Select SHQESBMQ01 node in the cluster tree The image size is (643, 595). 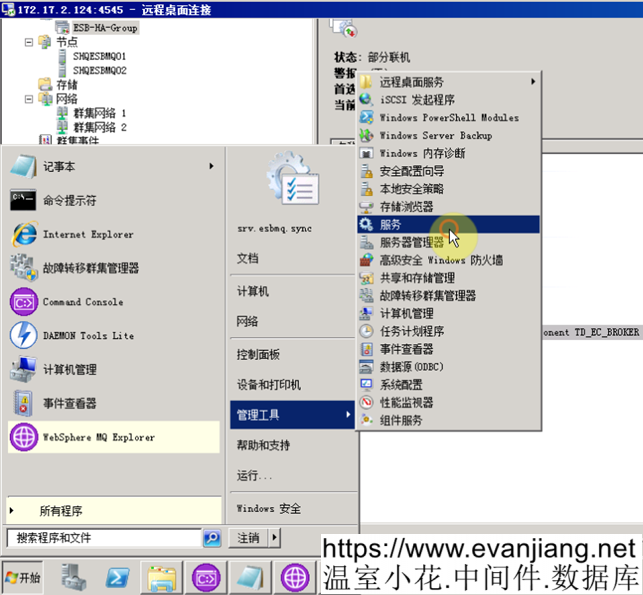coord(99,57)
